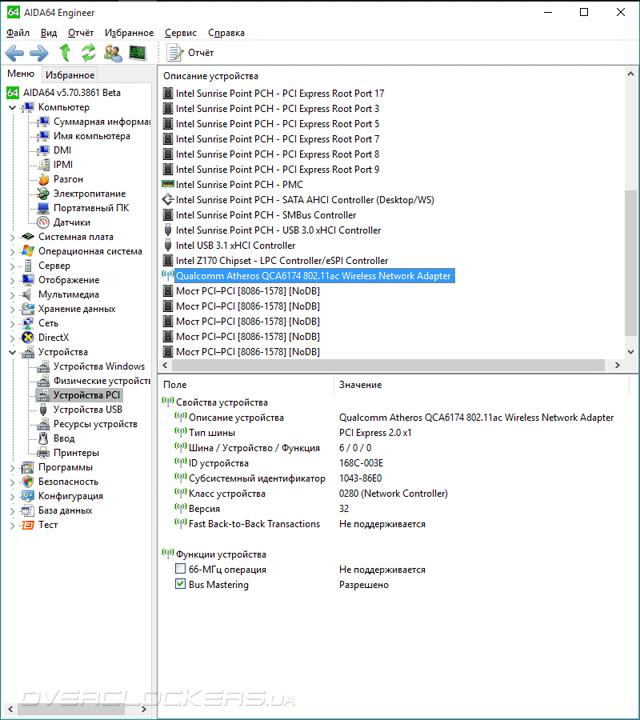Click the green Up arrow toolbar icon
The image size is (640, 720).
(x=65, y=53)
